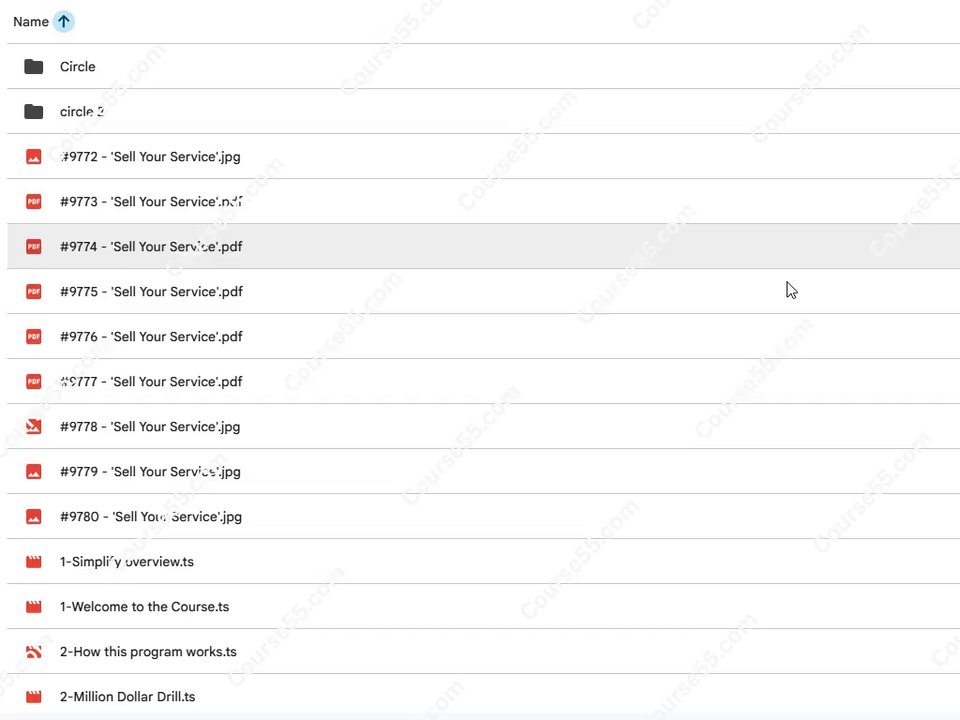Click PDF icon for #9776 file
The height and width of the screenshot is (720, 960).
34,337
